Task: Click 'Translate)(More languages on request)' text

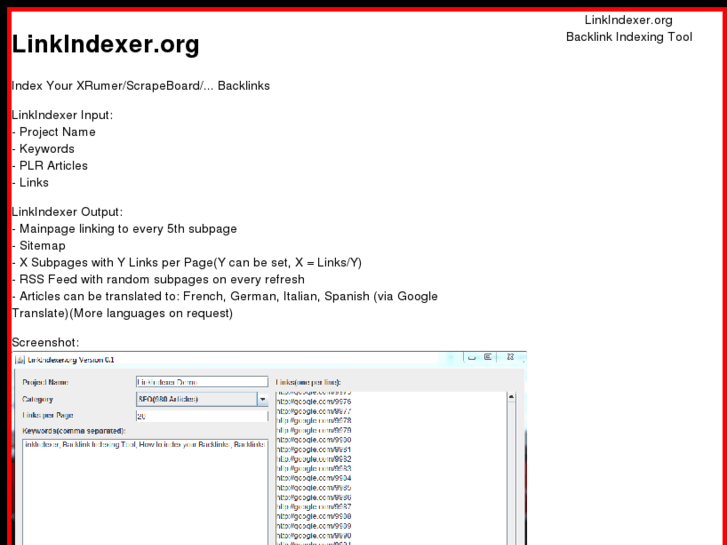Action: click(122, 314)
